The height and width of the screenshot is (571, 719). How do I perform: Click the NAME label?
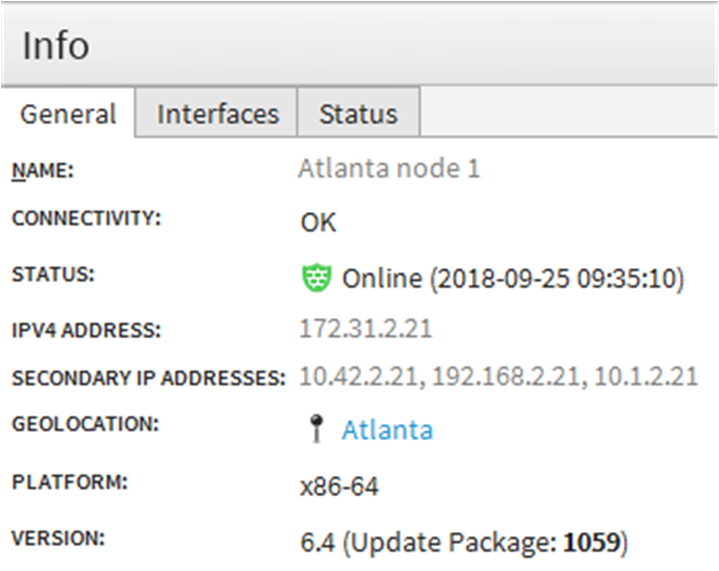click(x=43, y=171)
